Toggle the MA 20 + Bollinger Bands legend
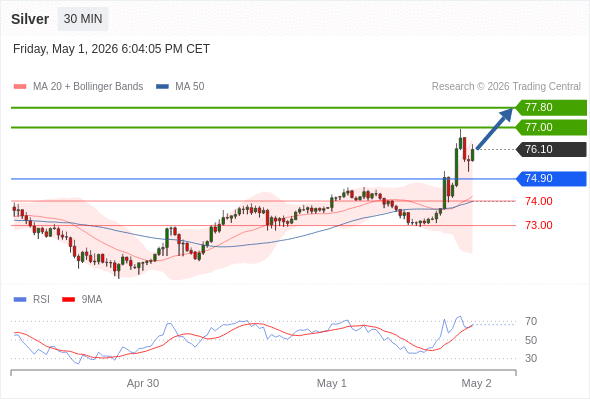 pyautogui.click(x=78, y=87)
